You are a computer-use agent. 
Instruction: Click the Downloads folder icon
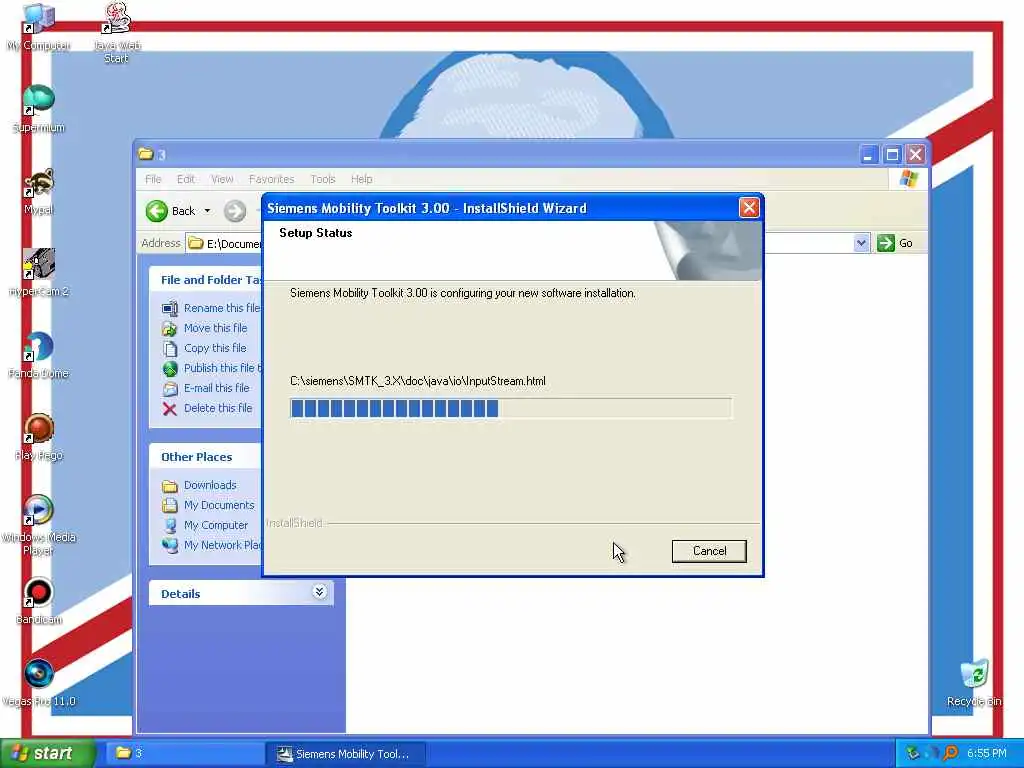coord(170,486)
